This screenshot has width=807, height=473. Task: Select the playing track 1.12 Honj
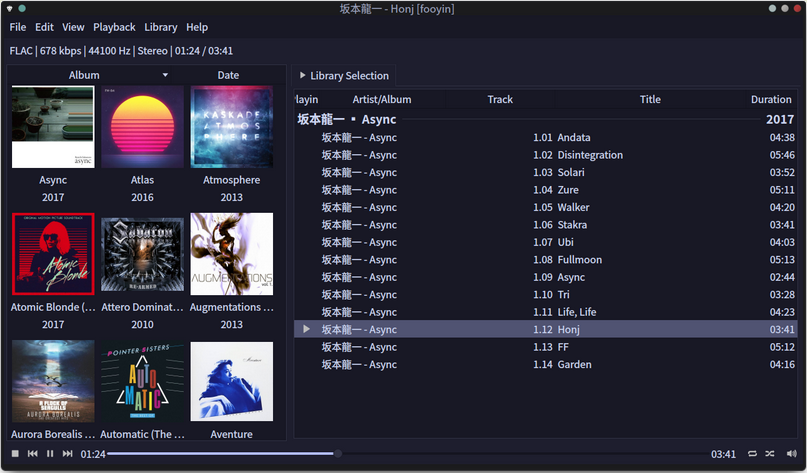pos(546,329)
